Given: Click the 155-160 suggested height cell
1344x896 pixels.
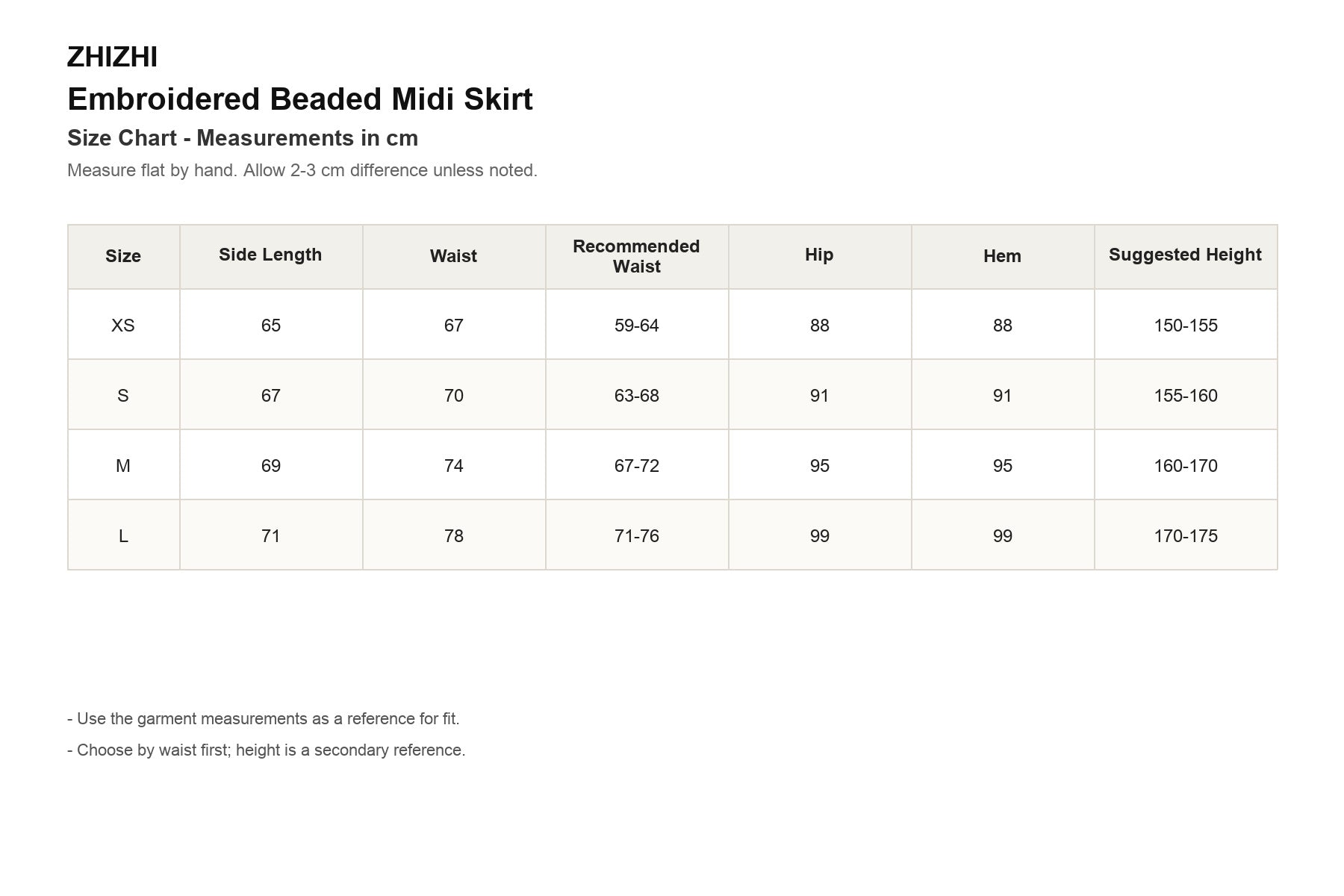Looking at the screenshot, I should pyautogui.click(x=1186, y=395).
